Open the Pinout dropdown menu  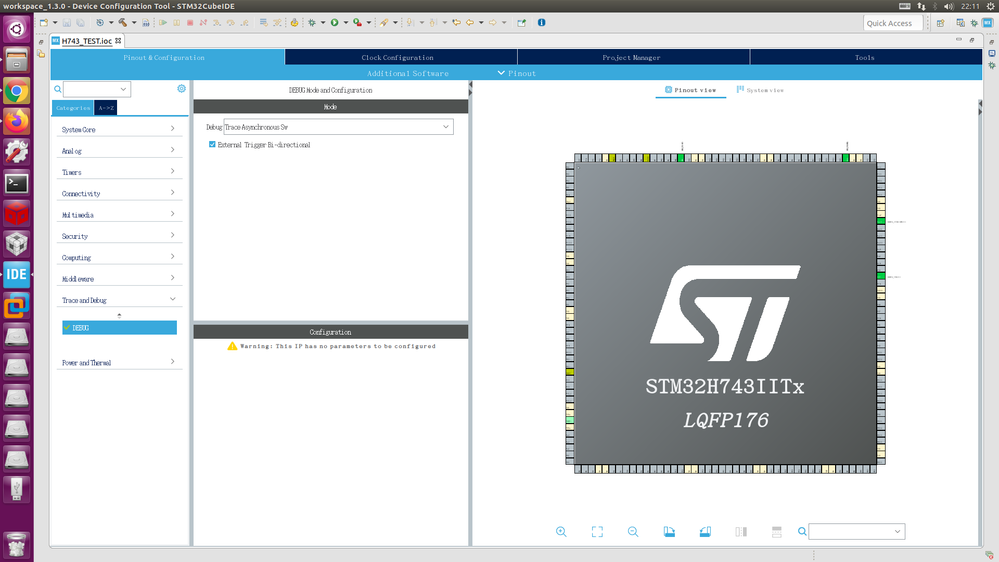coord(517,73)
